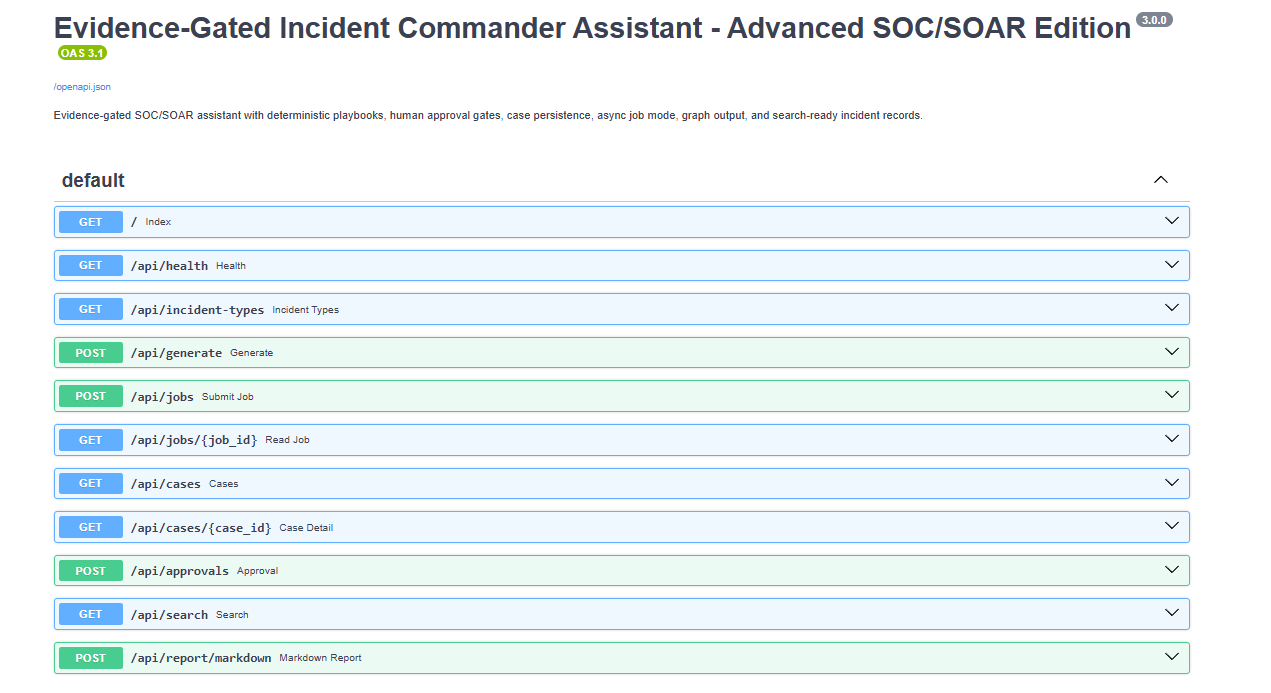
Task: Expand the /api/search endpoint chevron
Action: (1172, 614)
